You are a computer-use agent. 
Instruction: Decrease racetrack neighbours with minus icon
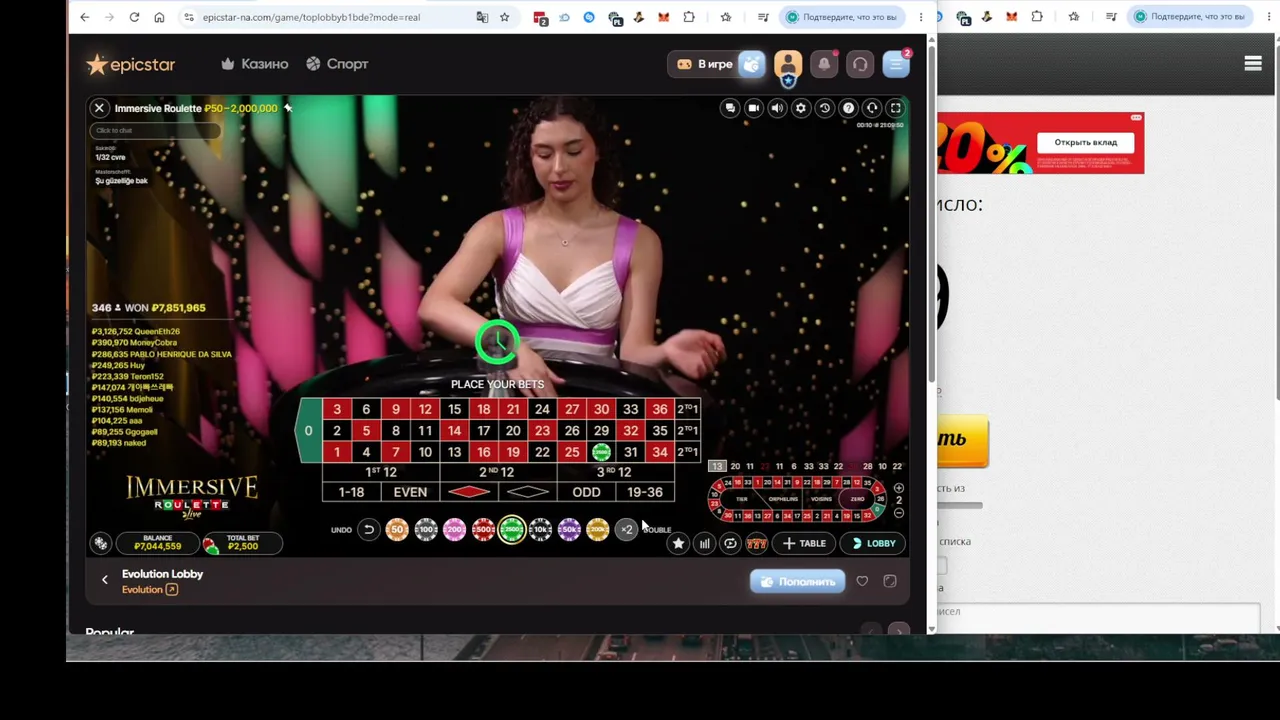point(899,513)
